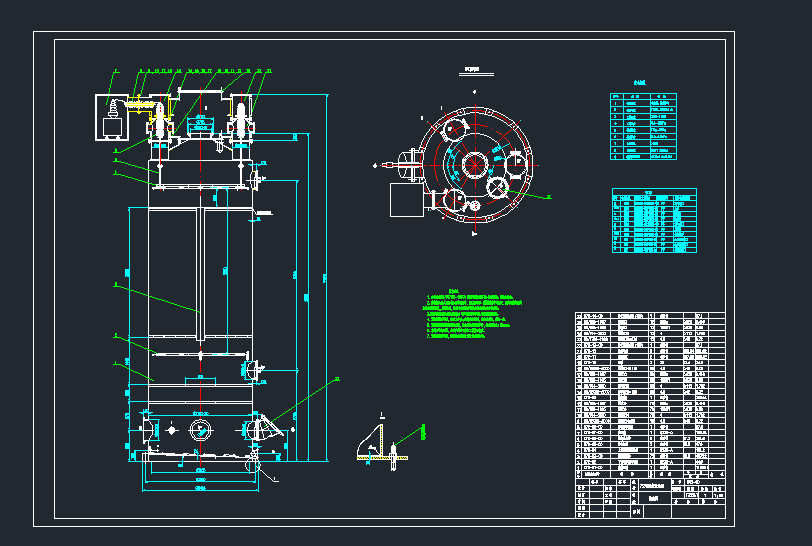The height and width of the screenshot is (546, 812).
Task: Click the center hub of circular plan view
Action: click(x=477, y=160)
